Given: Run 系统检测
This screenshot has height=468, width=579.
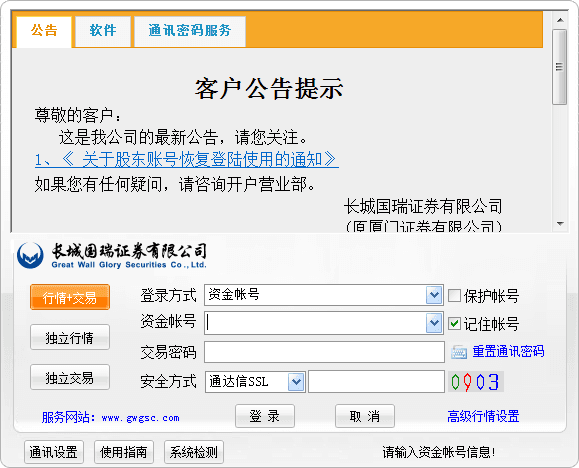Looking at the screenshot, I should click(194, 452).
